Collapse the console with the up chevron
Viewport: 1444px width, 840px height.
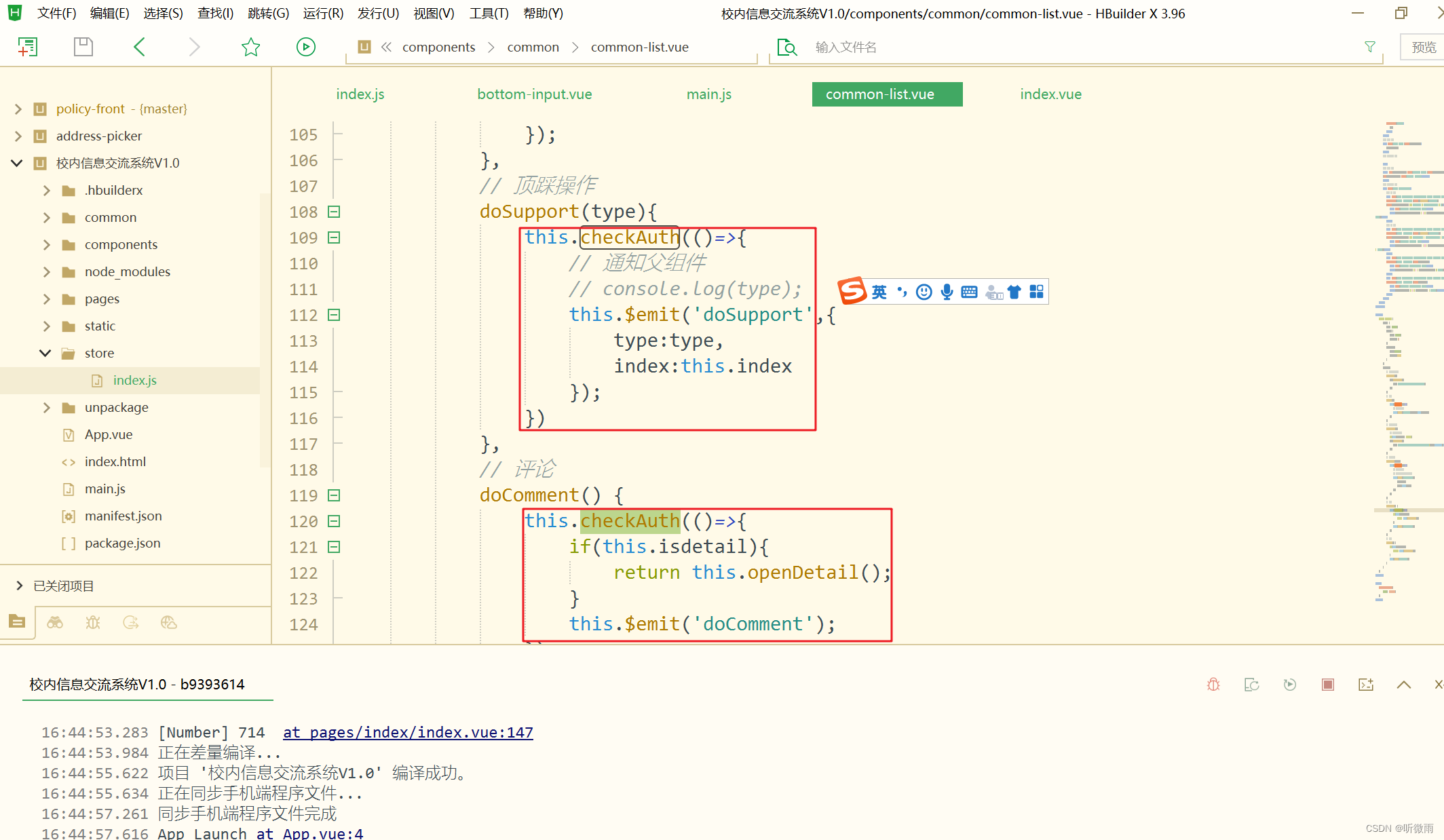click(1404, 685)
